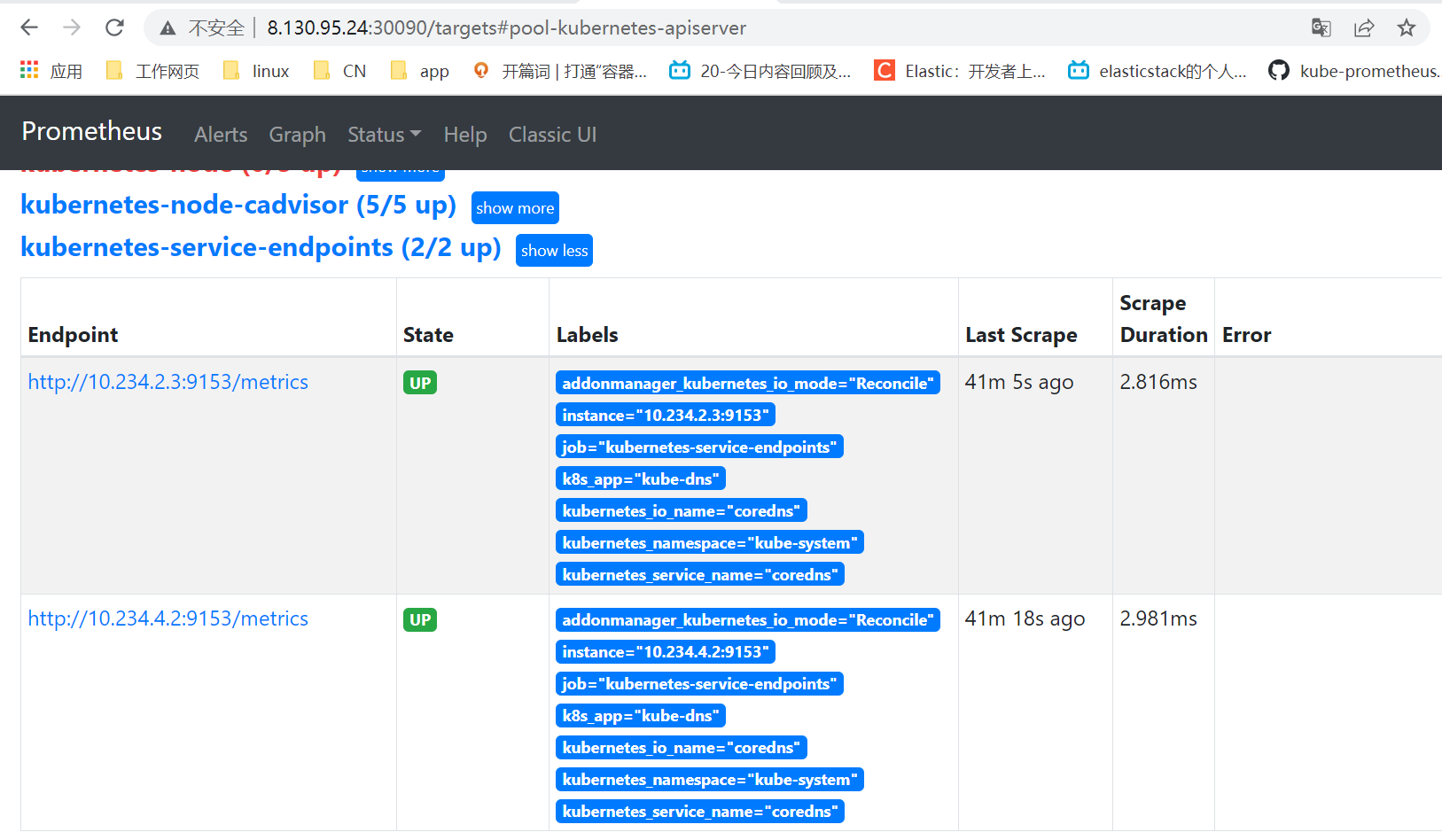
Task: Open the Prometheus home brand link
Action: click(92, 131)
